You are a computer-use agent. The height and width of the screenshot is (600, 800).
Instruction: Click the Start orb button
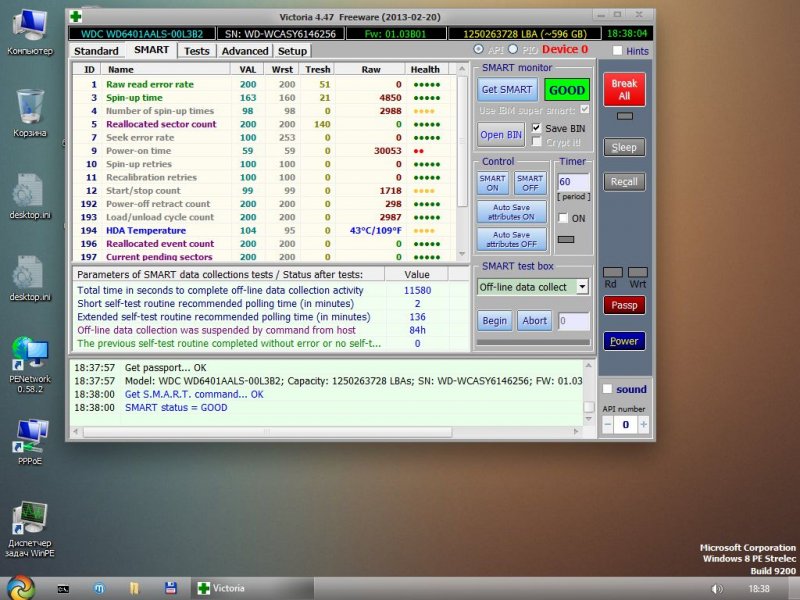(x=19, y=587)
